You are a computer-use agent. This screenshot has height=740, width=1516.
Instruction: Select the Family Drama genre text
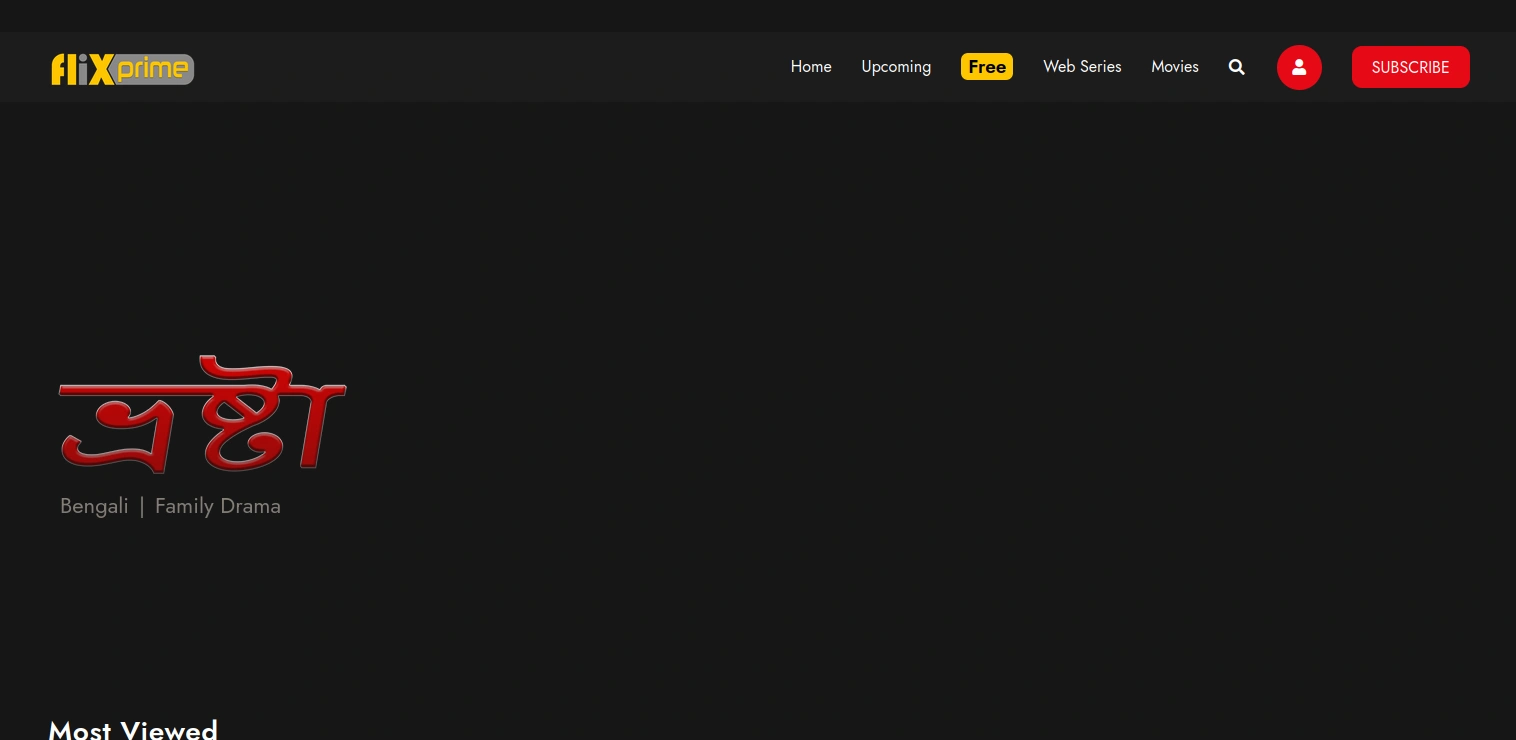218,506
